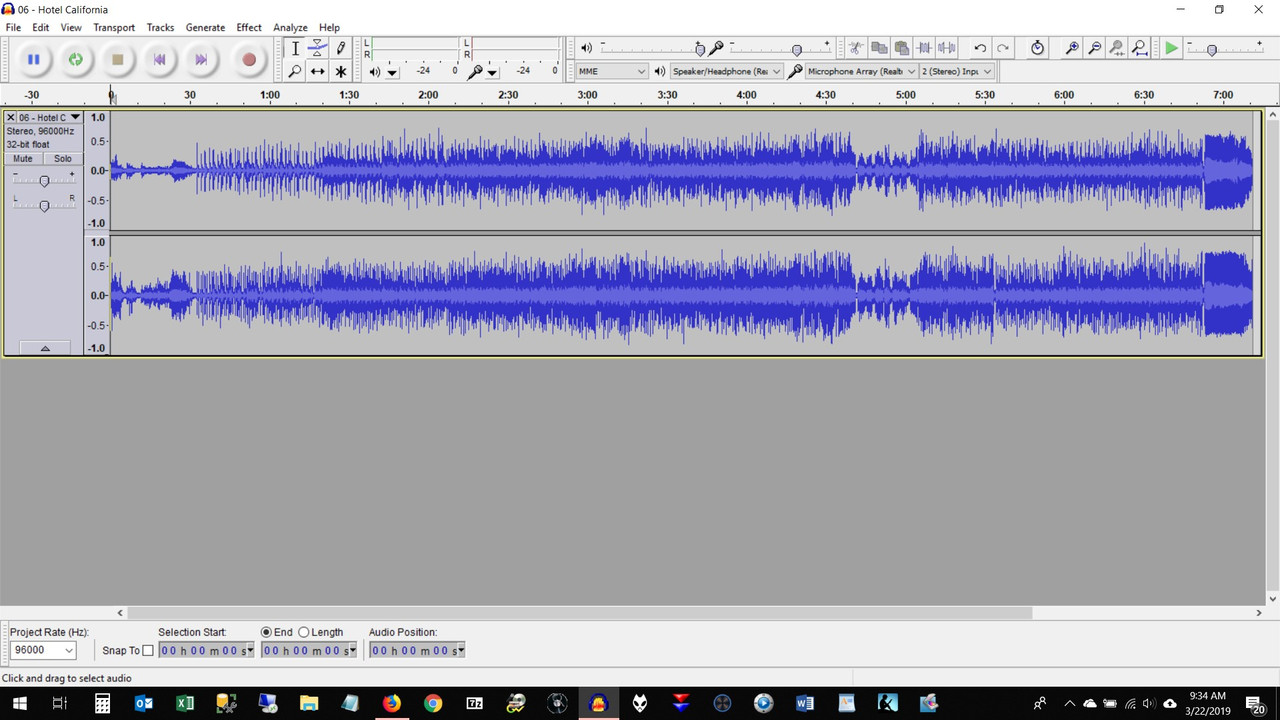Click the Audio Position time field

click(x=417, y=650)
